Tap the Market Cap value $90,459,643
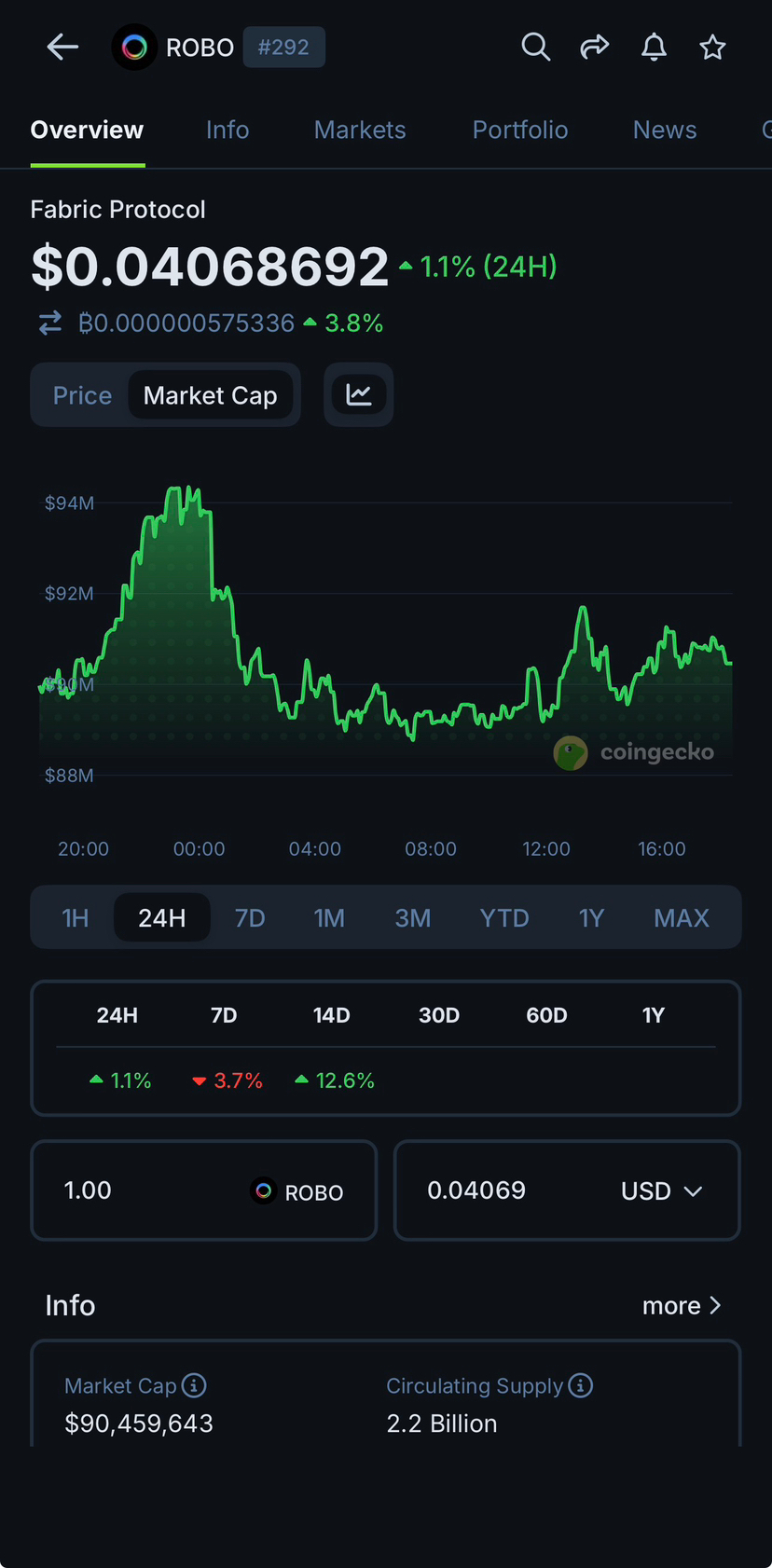Viewport: 772px width, 1568px height. pos(139,1424)
